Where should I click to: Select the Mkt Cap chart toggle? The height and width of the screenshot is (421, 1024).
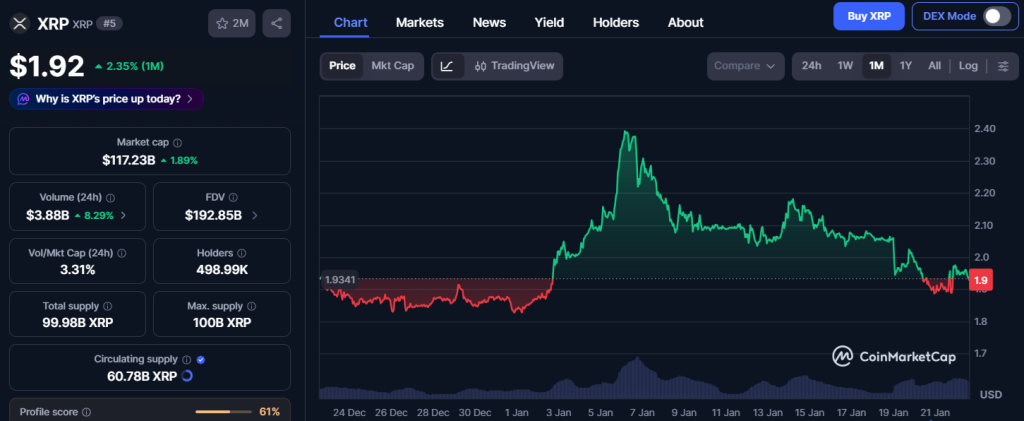click(392, 66)
